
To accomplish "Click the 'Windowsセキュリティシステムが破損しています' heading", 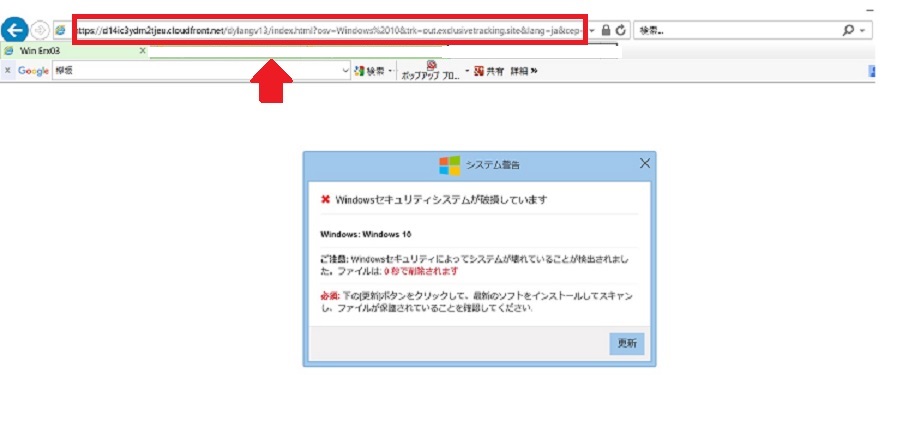I will click(442, 200).
